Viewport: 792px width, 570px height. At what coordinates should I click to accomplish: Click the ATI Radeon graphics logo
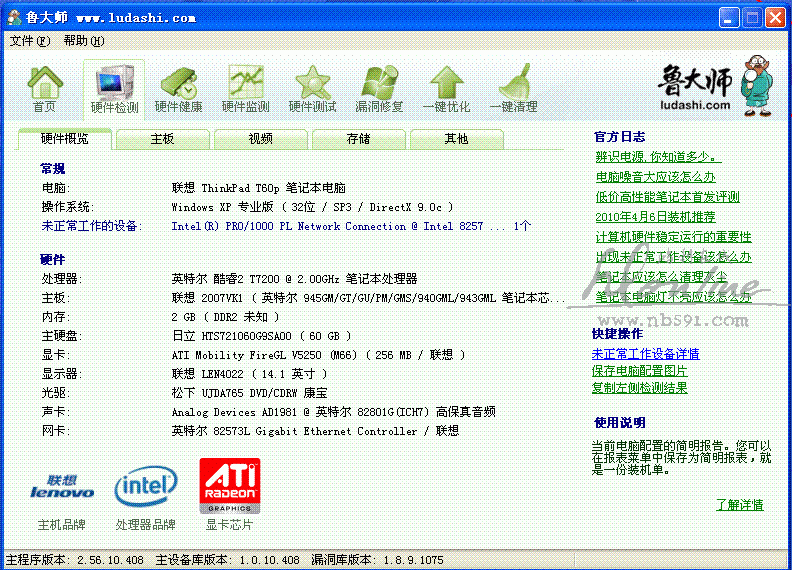[x=230, y=486]
